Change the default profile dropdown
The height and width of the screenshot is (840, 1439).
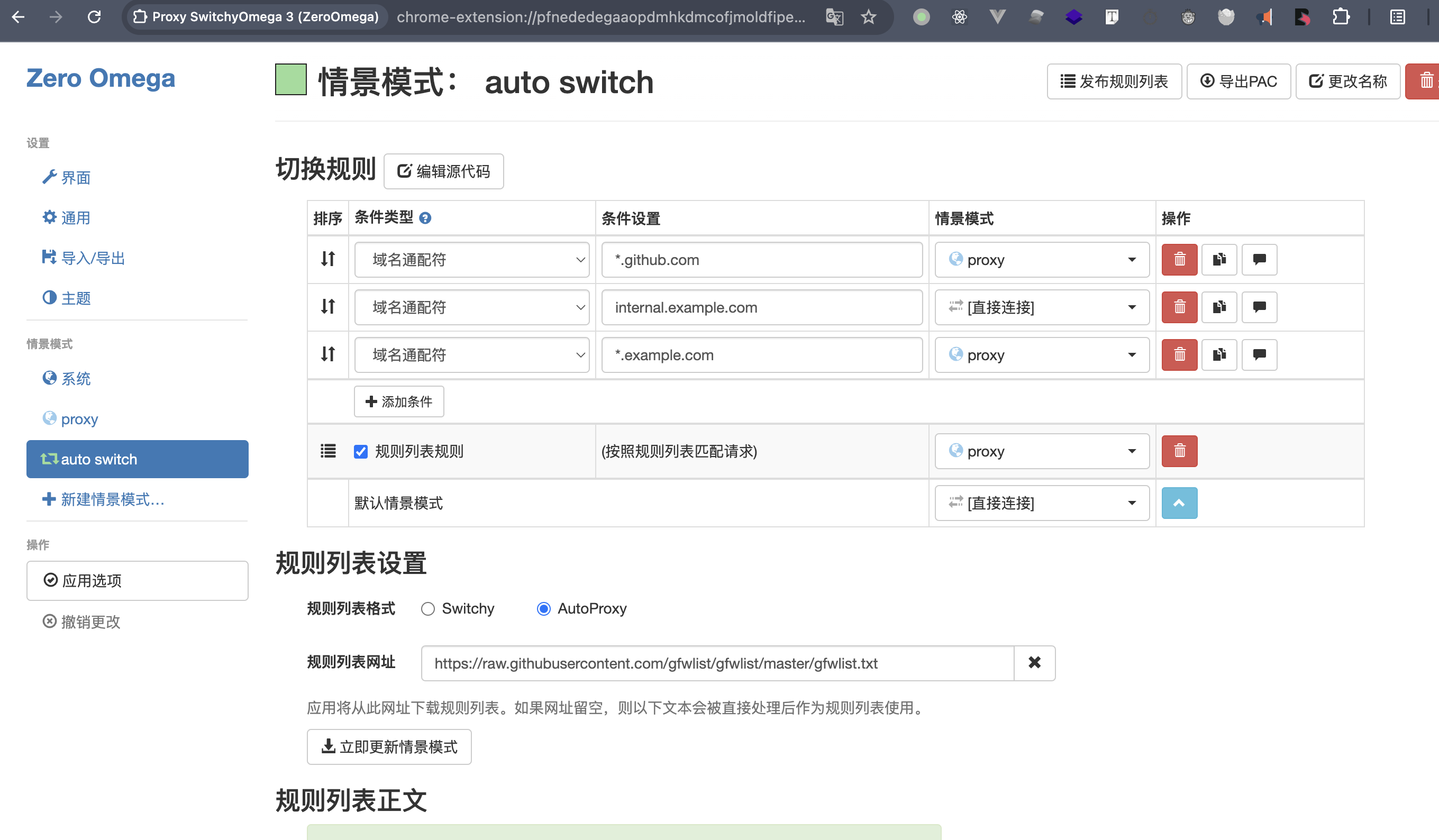pos(1042,503)
